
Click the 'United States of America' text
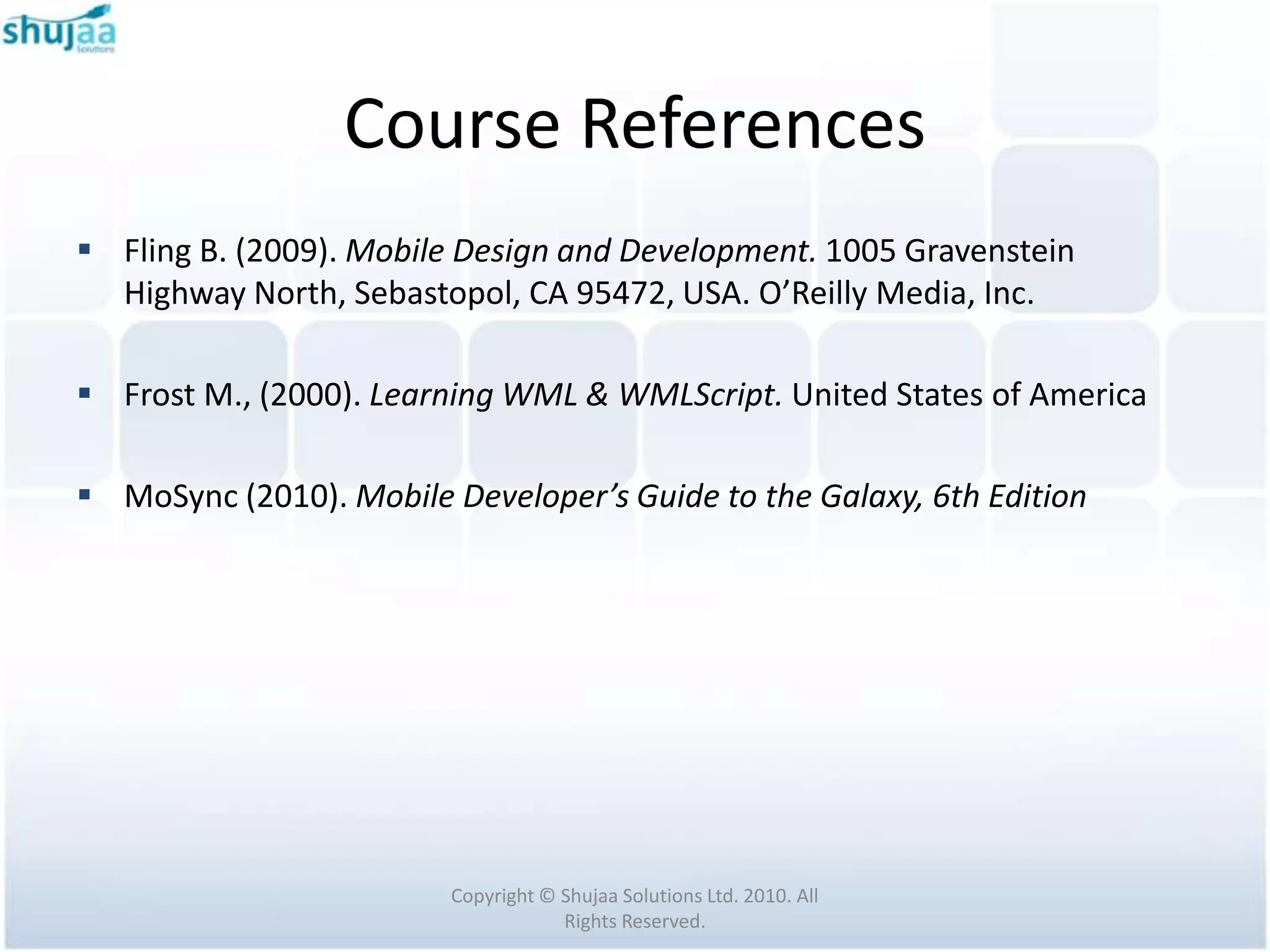tap(969, 395)
